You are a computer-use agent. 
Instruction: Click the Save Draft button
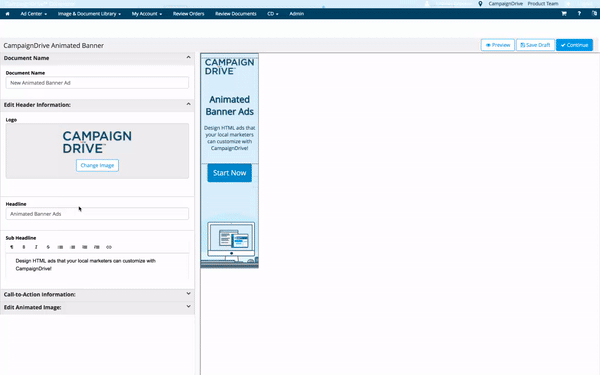(535, 45)
